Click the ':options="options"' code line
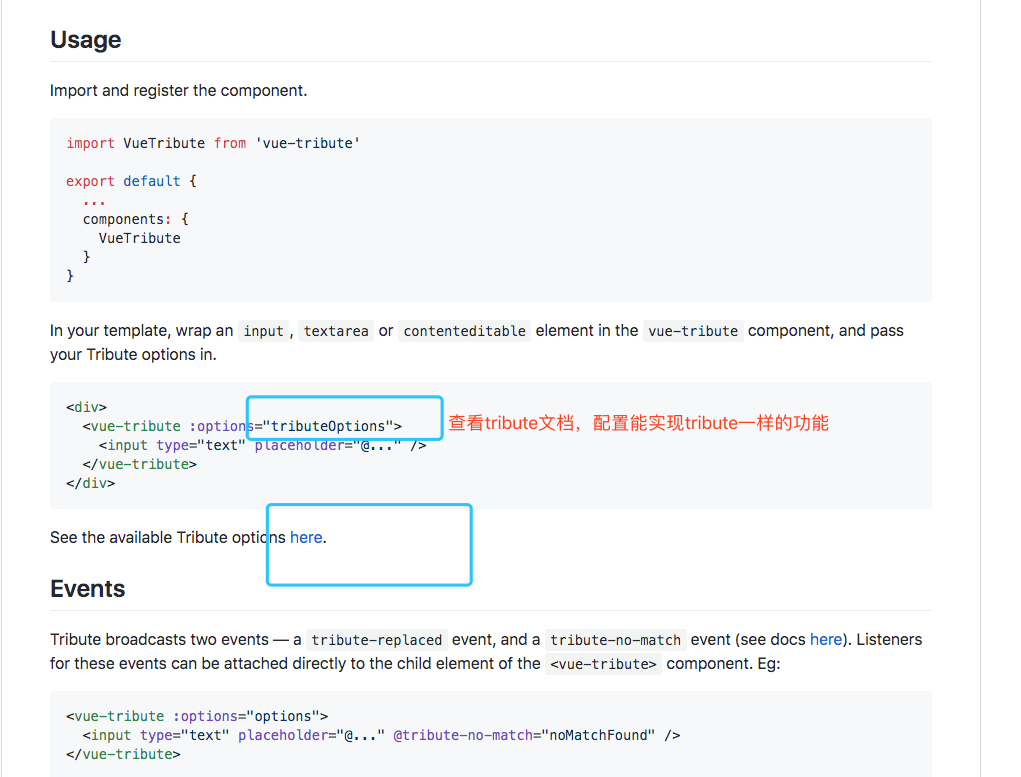Viewport: 1021px width, 777px height. 197,716
